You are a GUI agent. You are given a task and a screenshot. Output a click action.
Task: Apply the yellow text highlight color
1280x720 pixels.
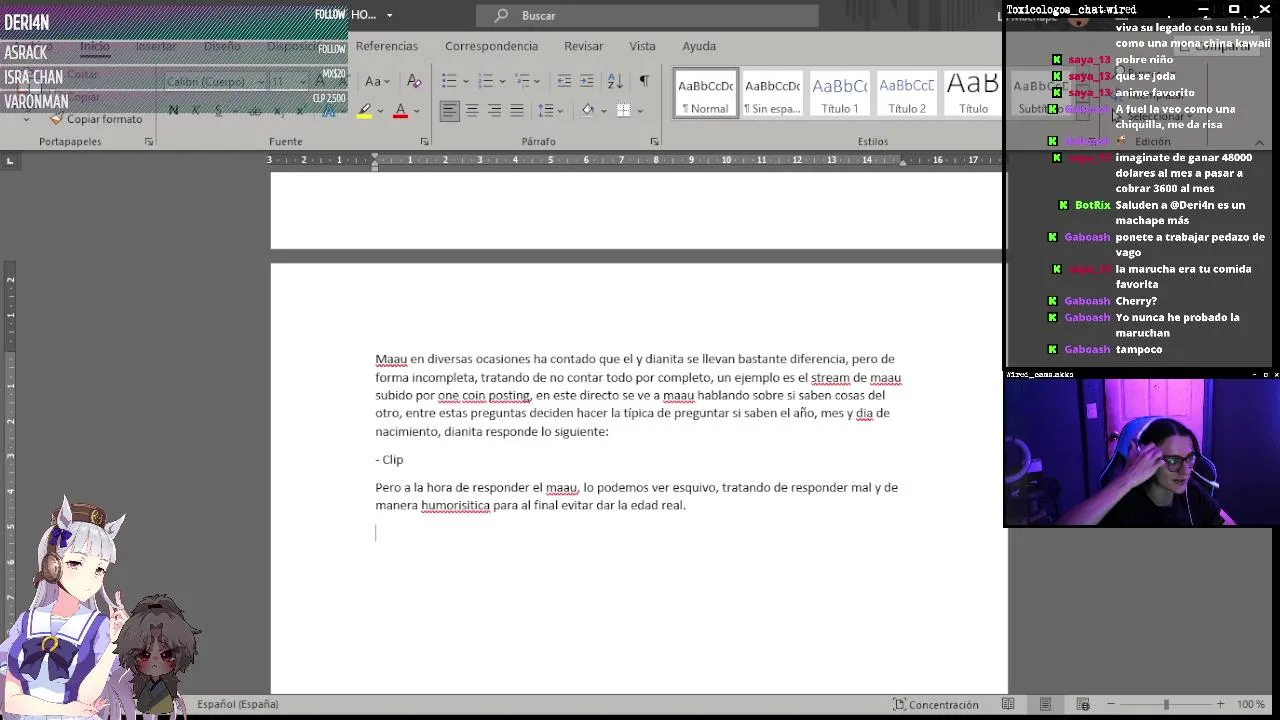point(364,111)
